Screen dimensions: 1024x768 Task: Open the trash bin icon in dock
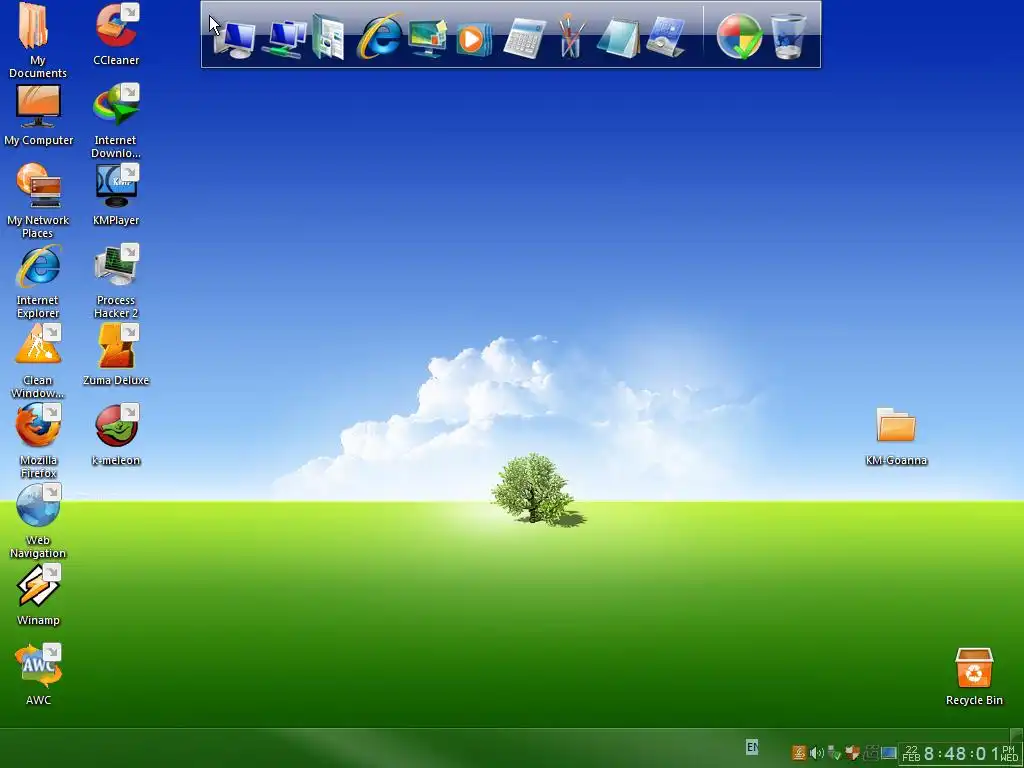pyautogui.click(x=788, y=37)
